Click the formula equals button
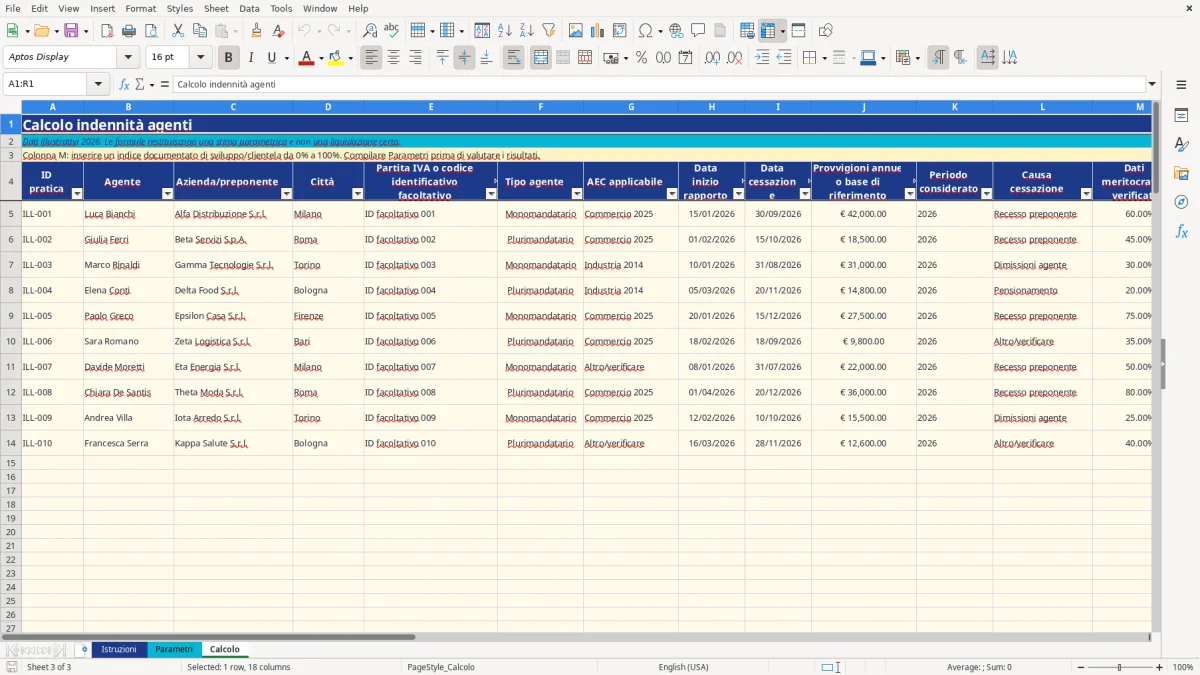The image size is (1200, 675). pyautogui.click(x=164, y=84)
